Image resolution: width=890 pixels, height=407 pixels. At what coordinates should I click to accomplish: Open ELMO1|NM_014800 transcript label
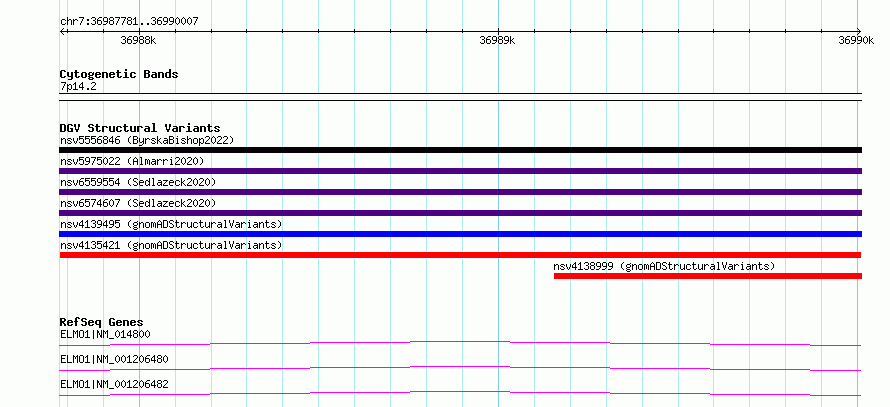(105, 334)
